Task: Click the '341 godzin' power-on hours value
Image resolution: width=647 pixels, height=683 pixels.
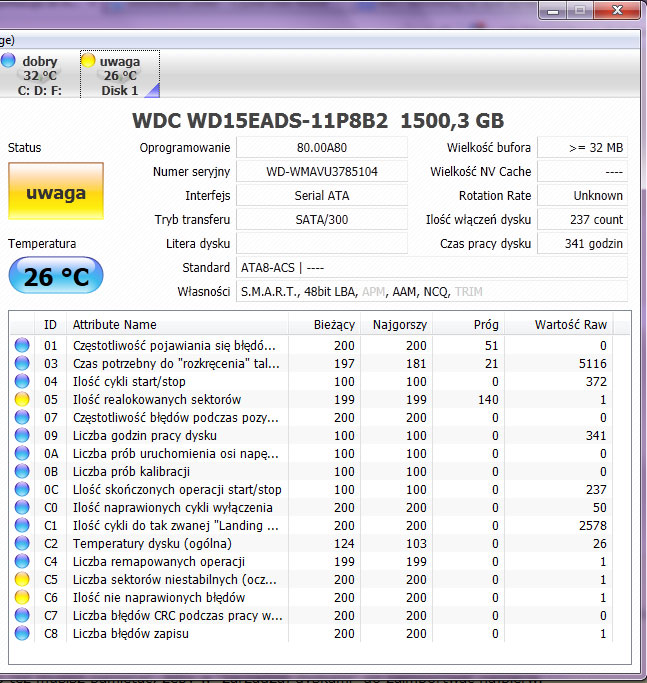Action: pos(582,243)
